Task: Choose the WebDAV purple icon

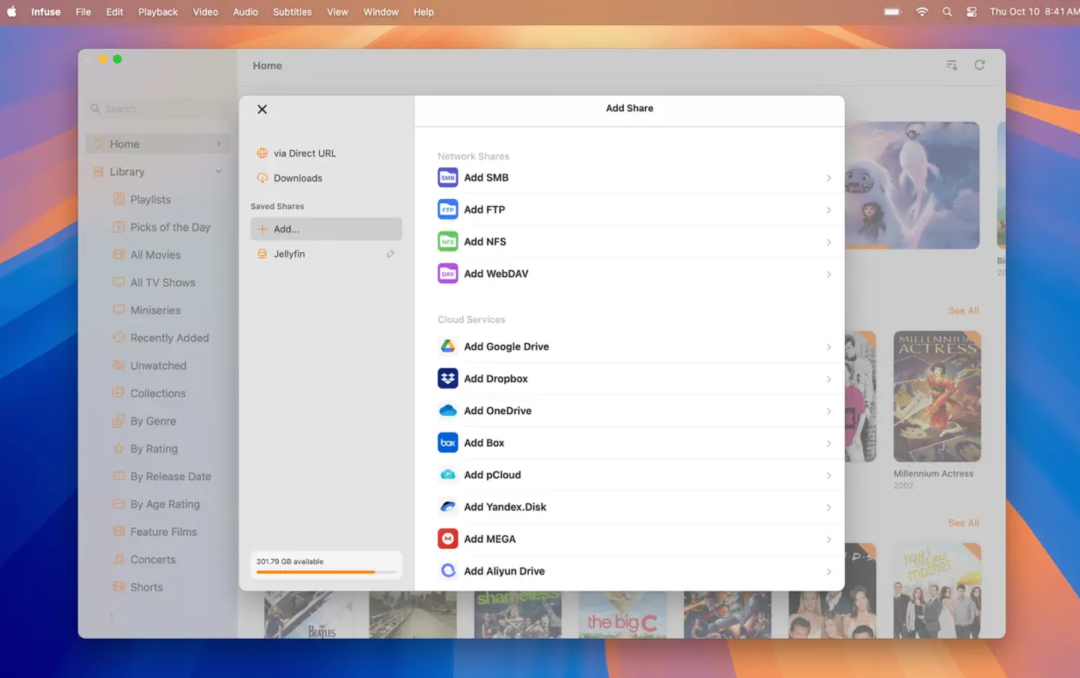Action: [447, 274]
